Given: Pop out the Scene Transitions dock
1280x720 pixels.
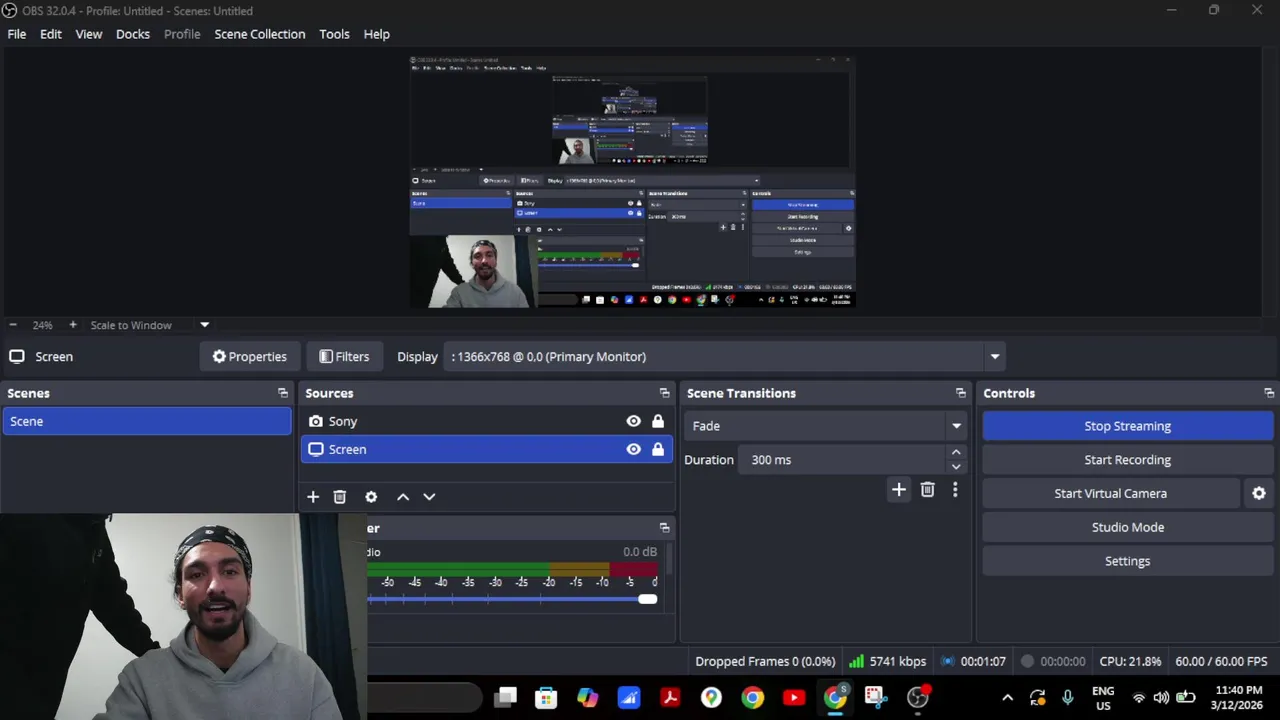Looking at the screenshot, I should click(x=961, y=393).
